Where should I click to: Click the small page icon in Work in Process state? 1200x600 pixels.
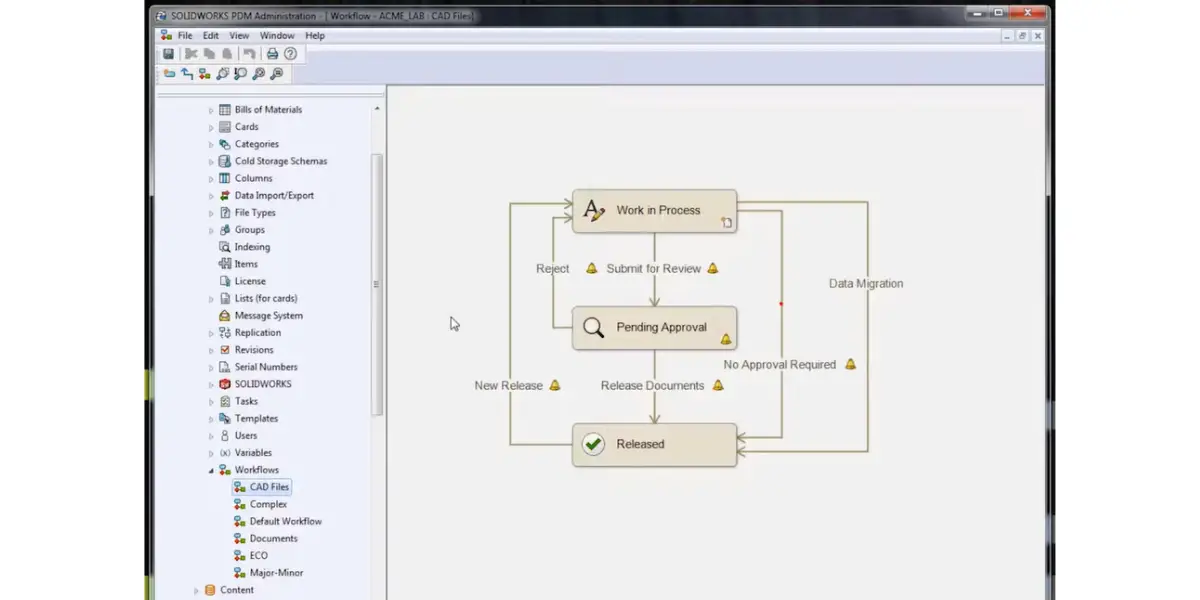click(x=727, y=223)
